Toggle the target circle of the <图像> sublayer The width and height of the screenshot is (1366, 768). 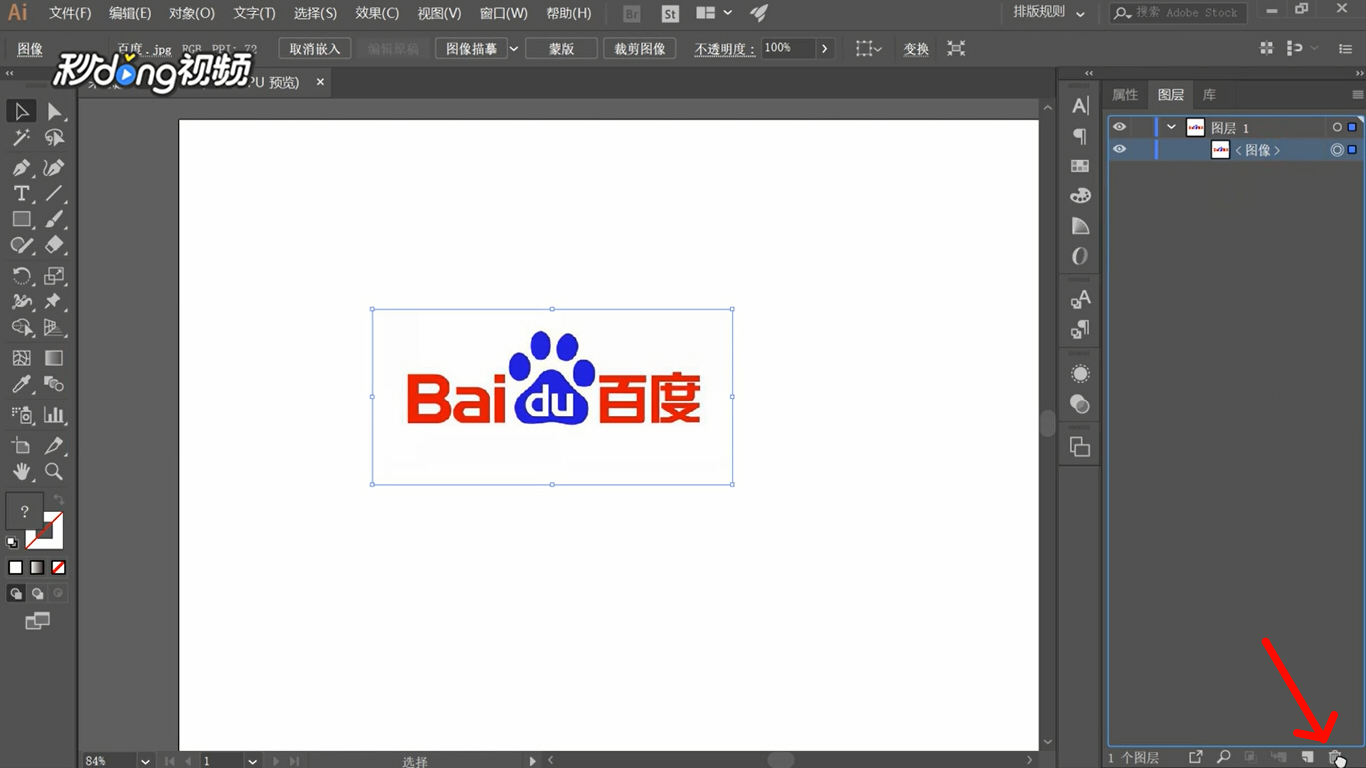[1337, 149]
